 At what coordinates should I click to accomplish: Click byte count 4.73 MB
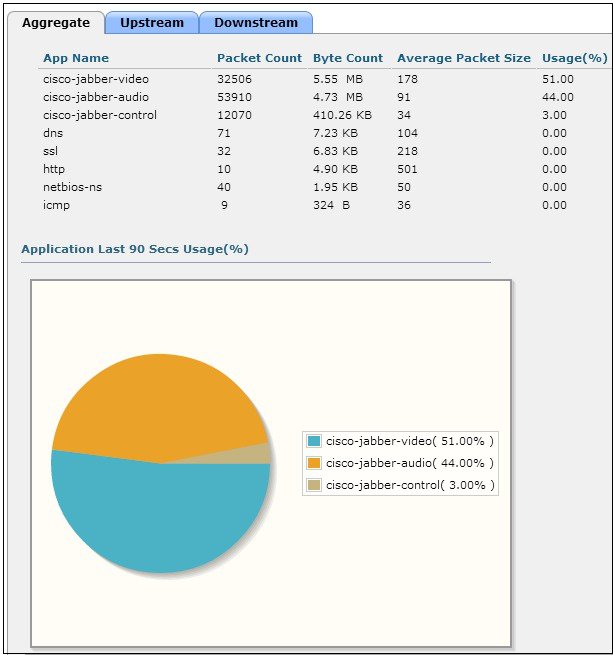[338, 97]
